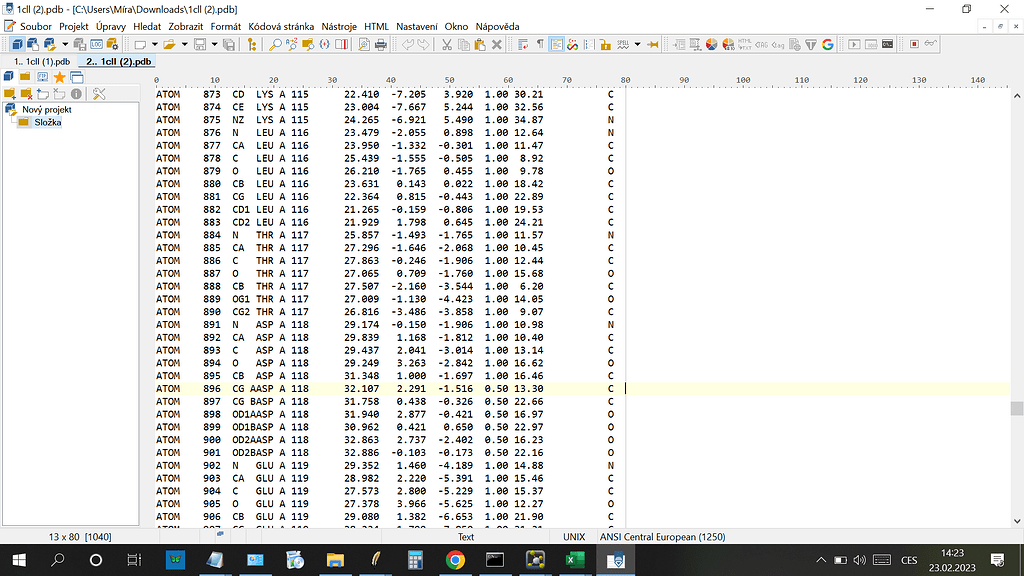Open the Nástroje menu
The height and width of the screenshot is (576, 1024).
[x=339, y=26]
